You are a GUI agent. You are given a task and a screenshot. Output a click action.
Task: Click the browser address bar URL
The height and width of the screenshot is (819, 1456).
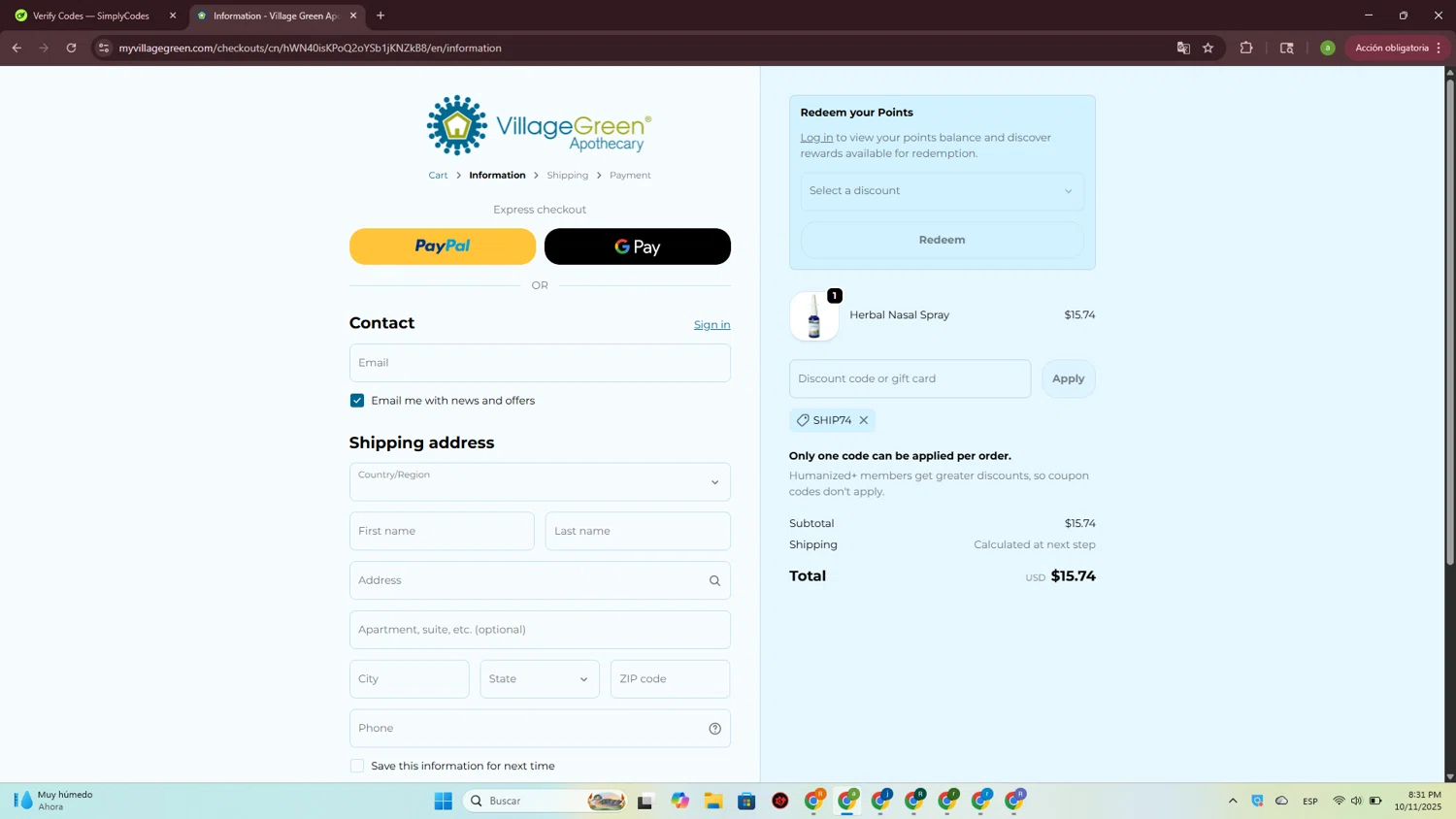click(311, 48)
